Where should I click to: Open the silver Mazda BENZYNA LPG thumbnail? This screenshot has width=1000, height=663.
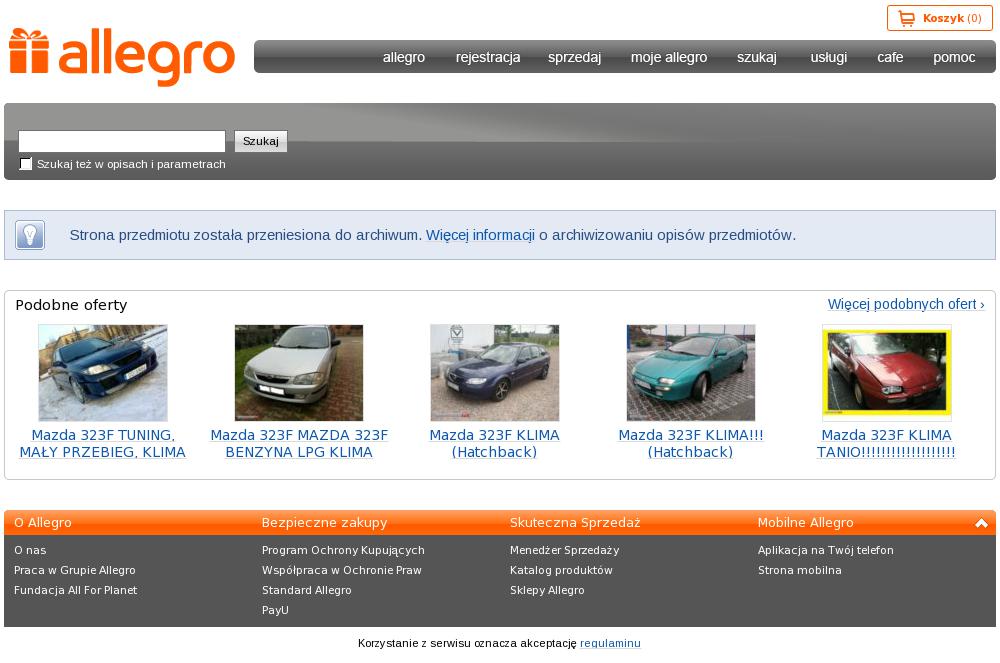pos(298,373)
